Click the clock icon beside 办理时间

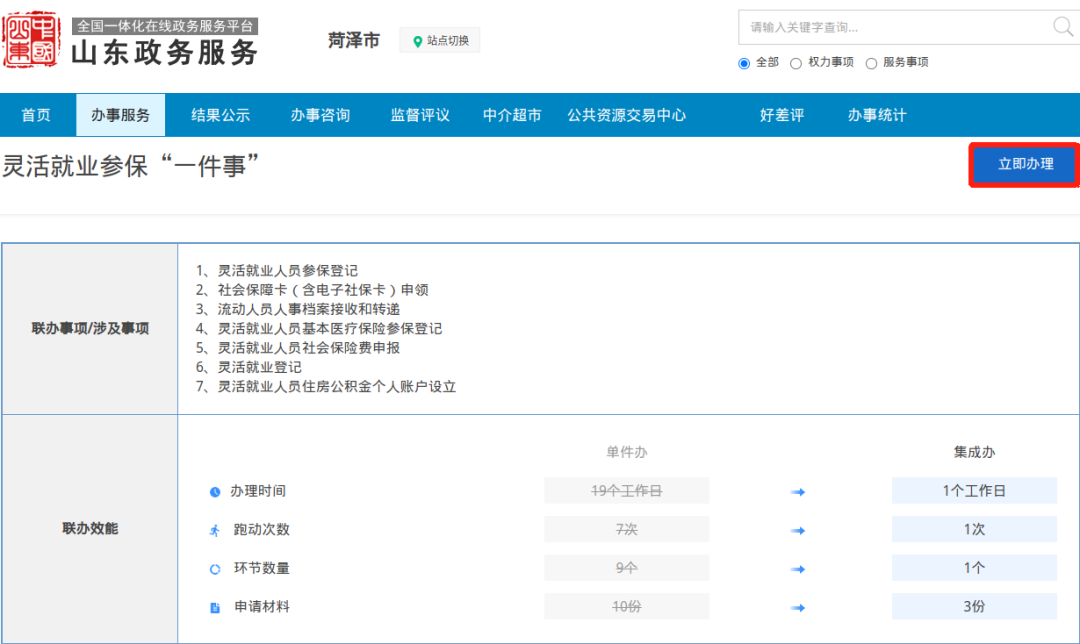pyautogui.click(x=215, y=492)
